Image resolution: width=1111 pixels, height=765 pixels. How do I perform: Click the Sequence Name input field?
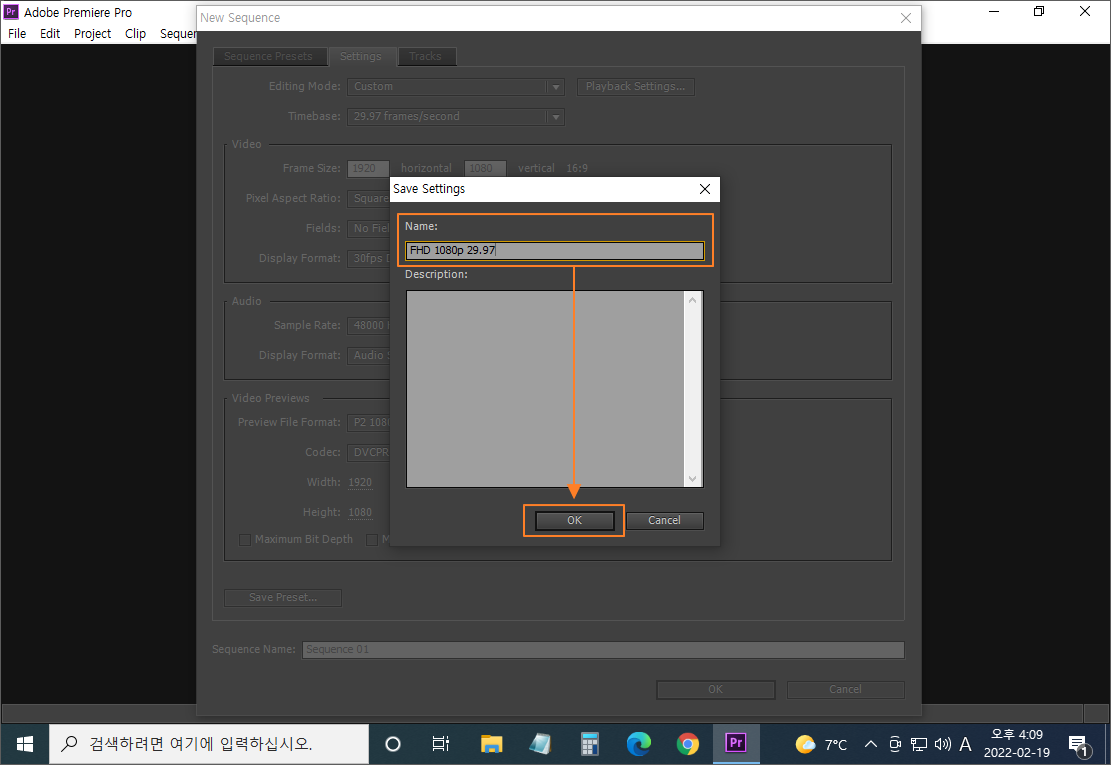click(603, 650)
